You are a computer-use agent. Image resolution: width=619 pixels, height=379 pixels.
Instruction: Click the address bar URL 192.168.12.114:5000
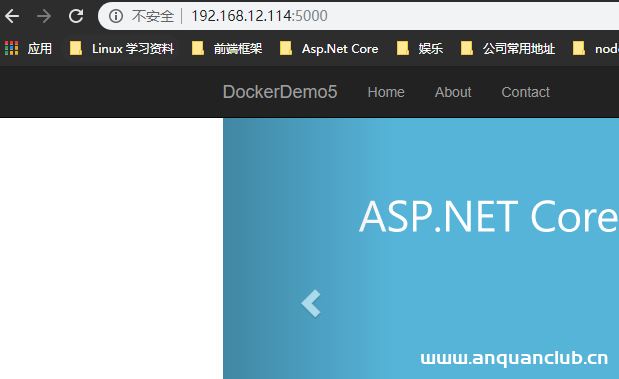point(259,16)
